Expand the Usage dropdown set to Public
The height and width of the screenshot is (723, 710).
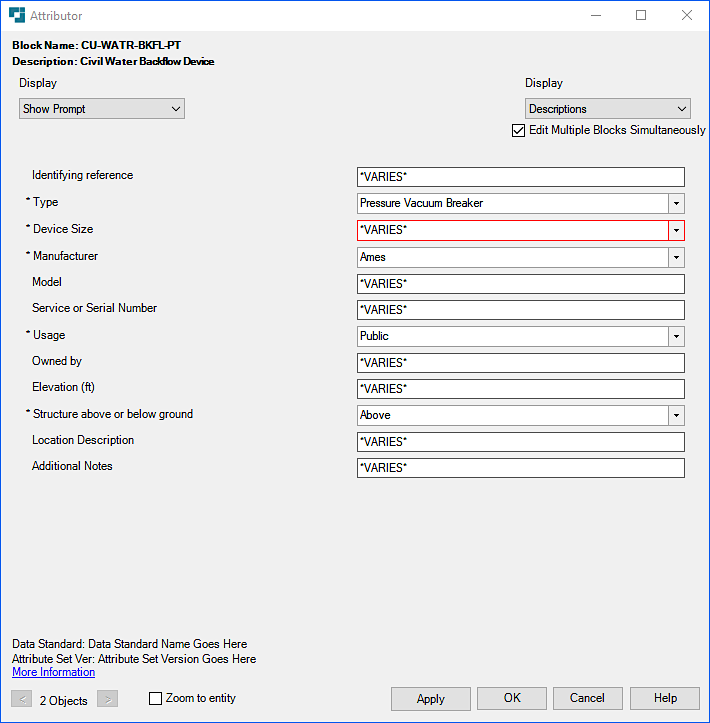(x=676, y=337)
